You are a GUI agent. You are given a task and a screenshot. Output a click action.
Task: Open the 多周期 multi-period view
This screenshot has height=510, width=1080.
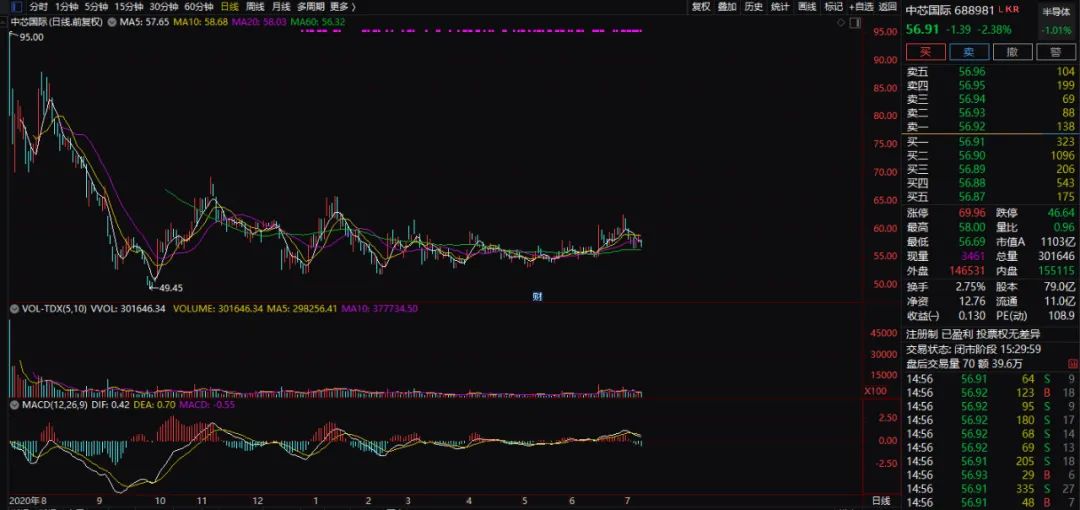point(309,6)
